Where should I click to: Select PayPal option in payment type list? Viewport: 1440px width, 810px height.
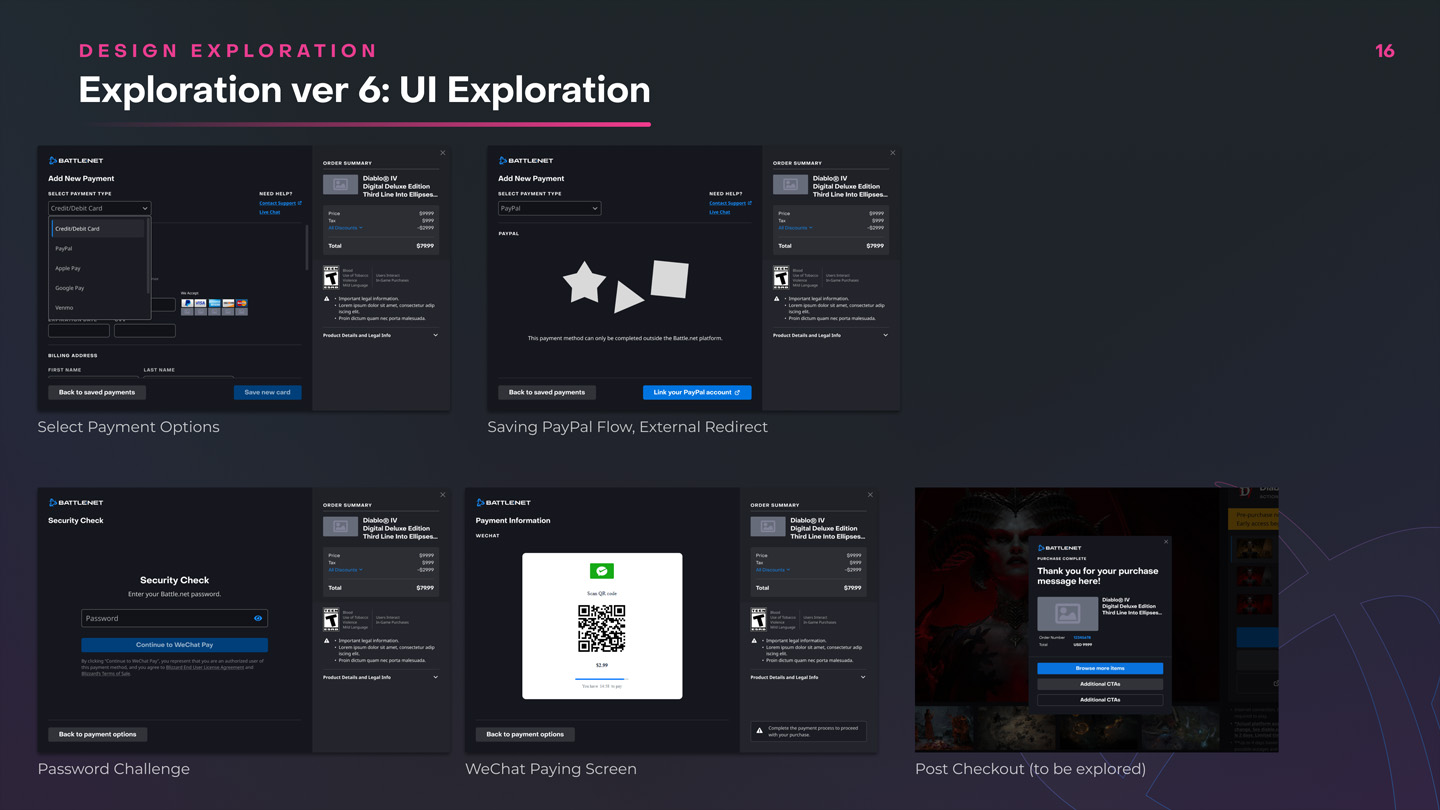tap(98, 248)
